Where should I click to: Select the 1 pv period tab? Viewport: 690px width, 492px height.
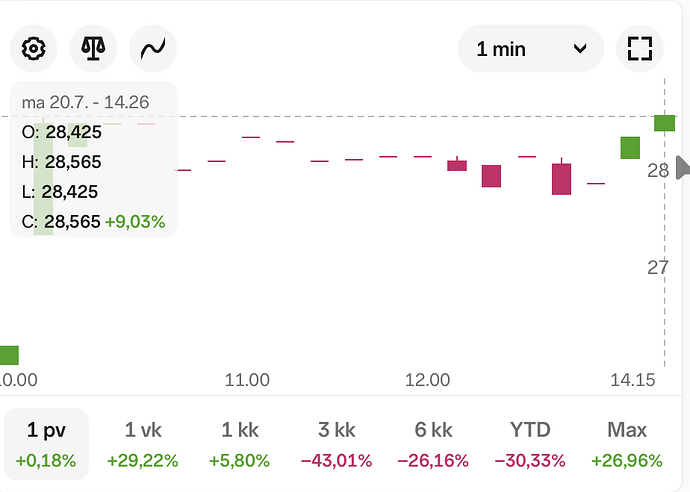coord(46,444)
